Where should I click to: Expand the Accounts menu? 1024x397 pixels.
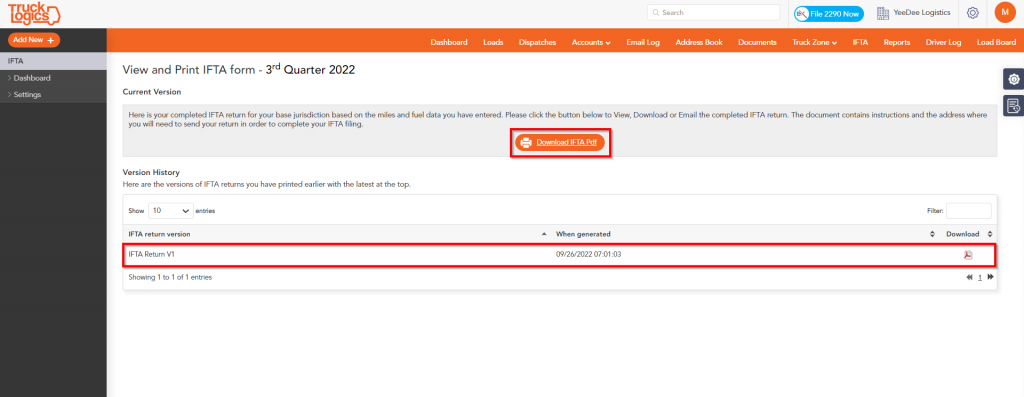pos(591,42)
